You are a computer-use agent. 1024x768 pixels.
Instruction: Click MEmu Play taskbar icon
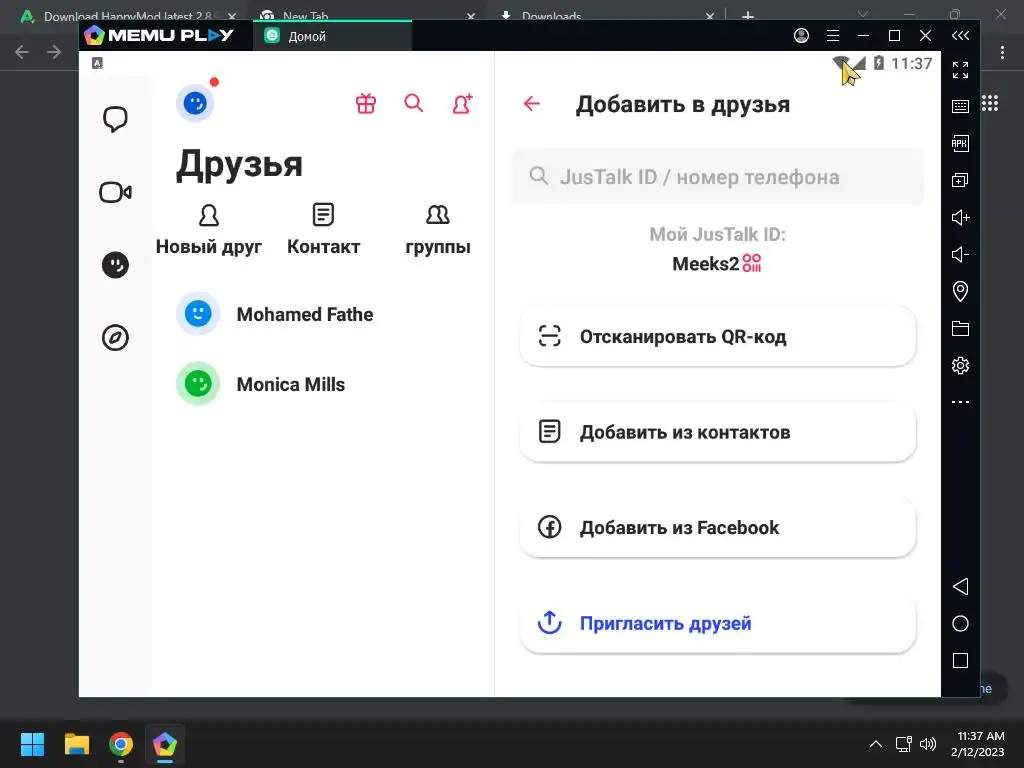point(165,744)
